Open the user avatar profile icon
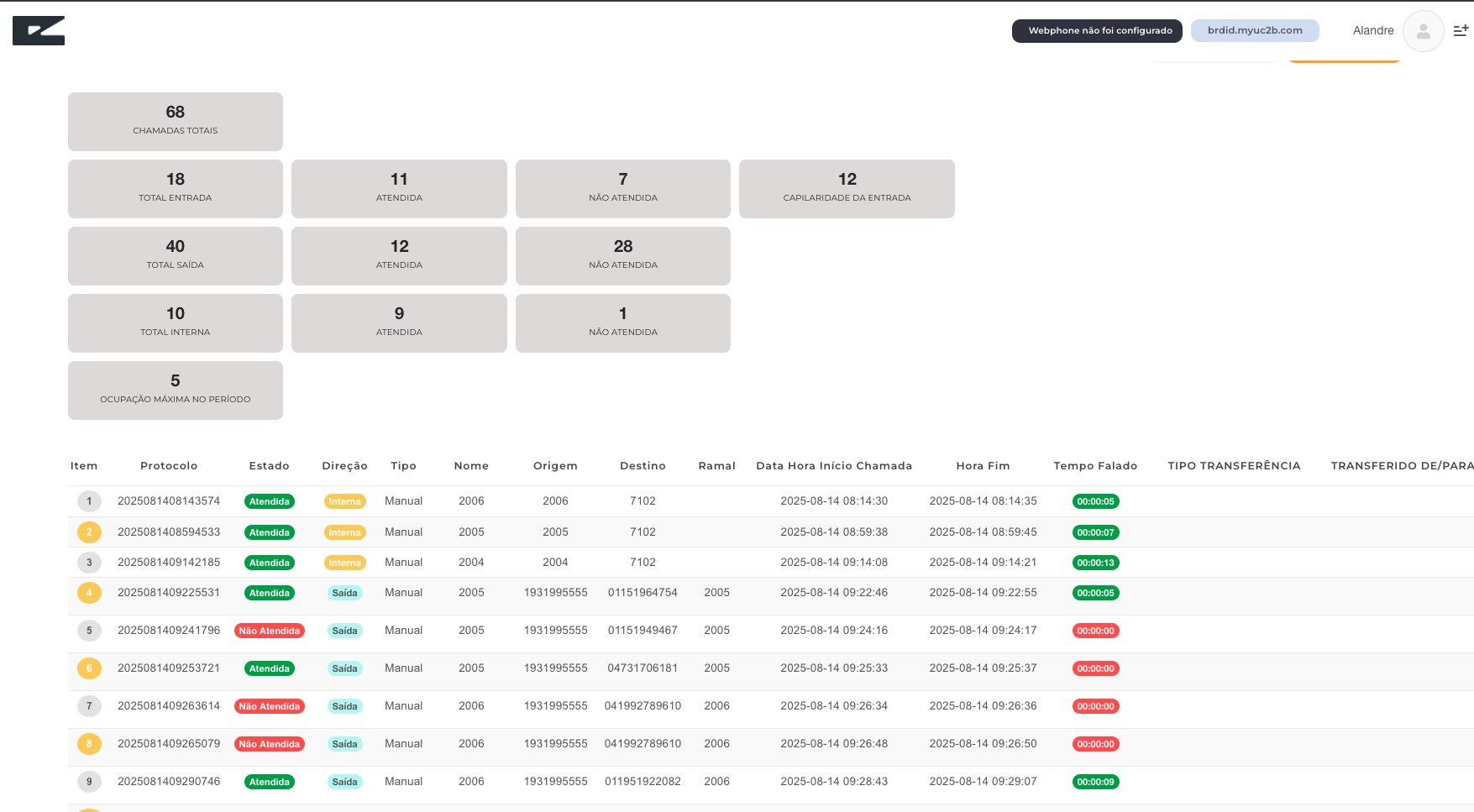Image resolution: width=1474 pixels, height=812 pixels. (x=1423, y=31)
